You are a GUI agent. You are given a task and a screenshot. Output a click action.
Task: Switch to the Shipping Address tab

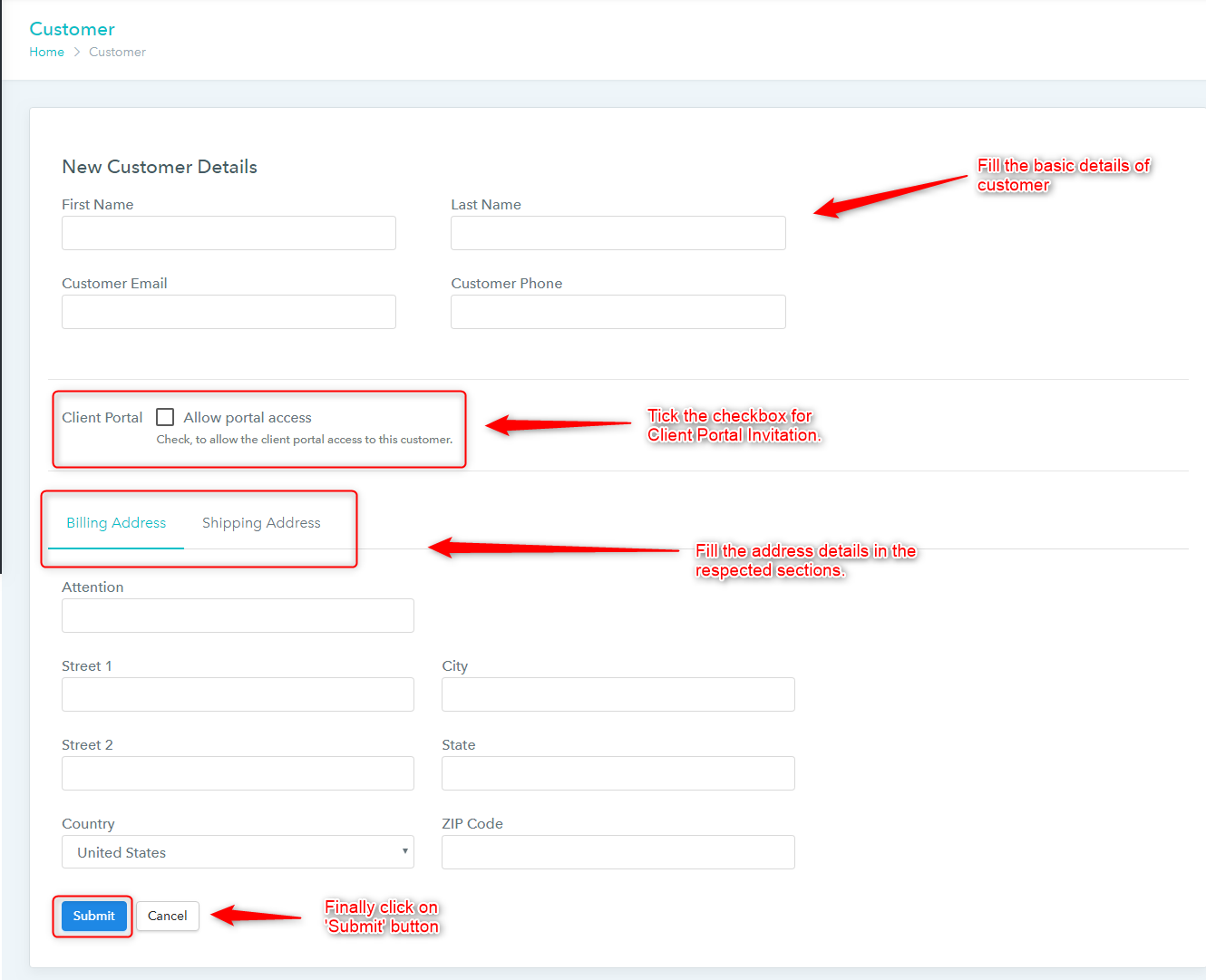point(261,523)
